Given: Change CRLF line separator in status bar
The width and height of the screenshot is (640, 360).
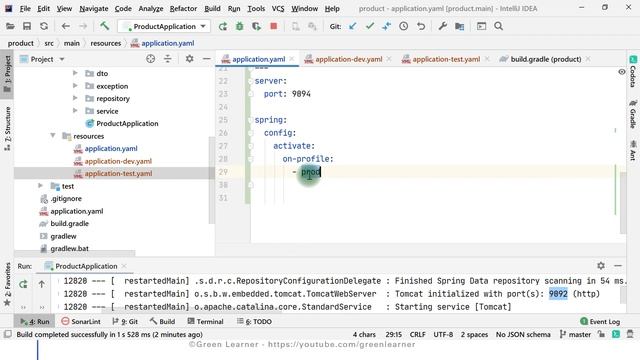Looking at the screenshot, I should coord(418,334).
